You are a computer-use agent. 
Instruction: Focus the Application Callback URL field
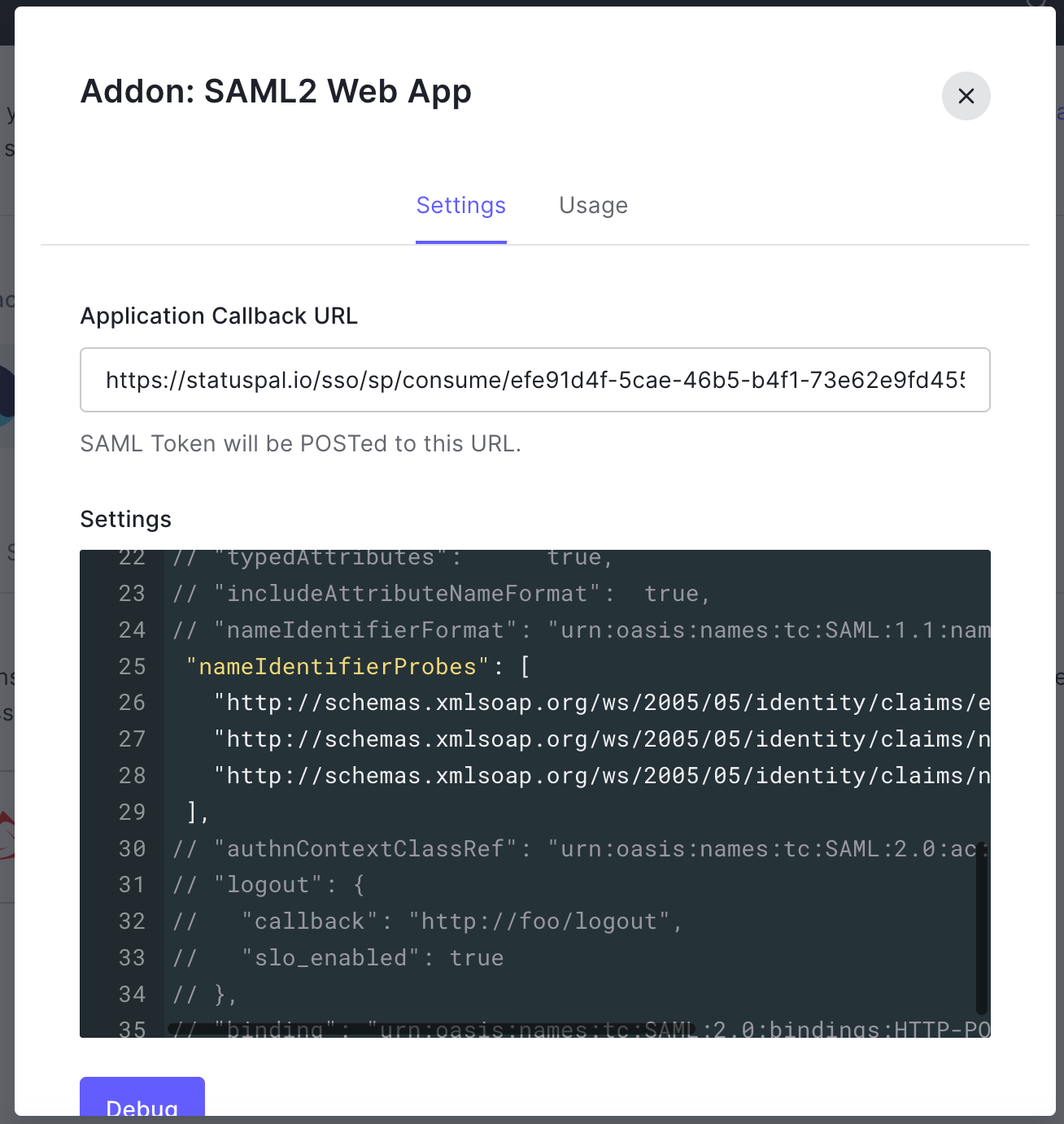[534, 380]
